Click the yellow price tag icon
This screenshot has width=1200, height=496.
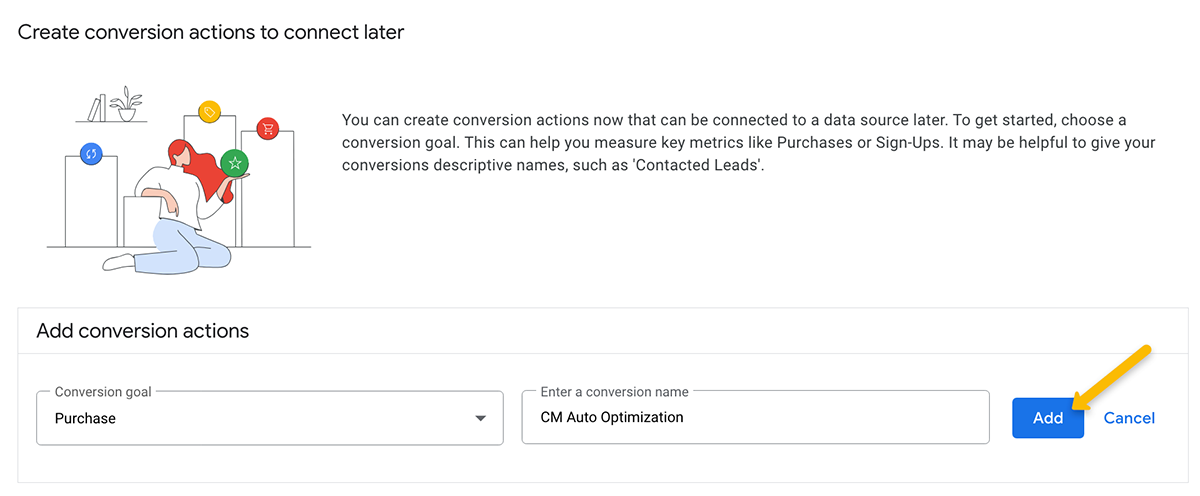coord(209,112)
